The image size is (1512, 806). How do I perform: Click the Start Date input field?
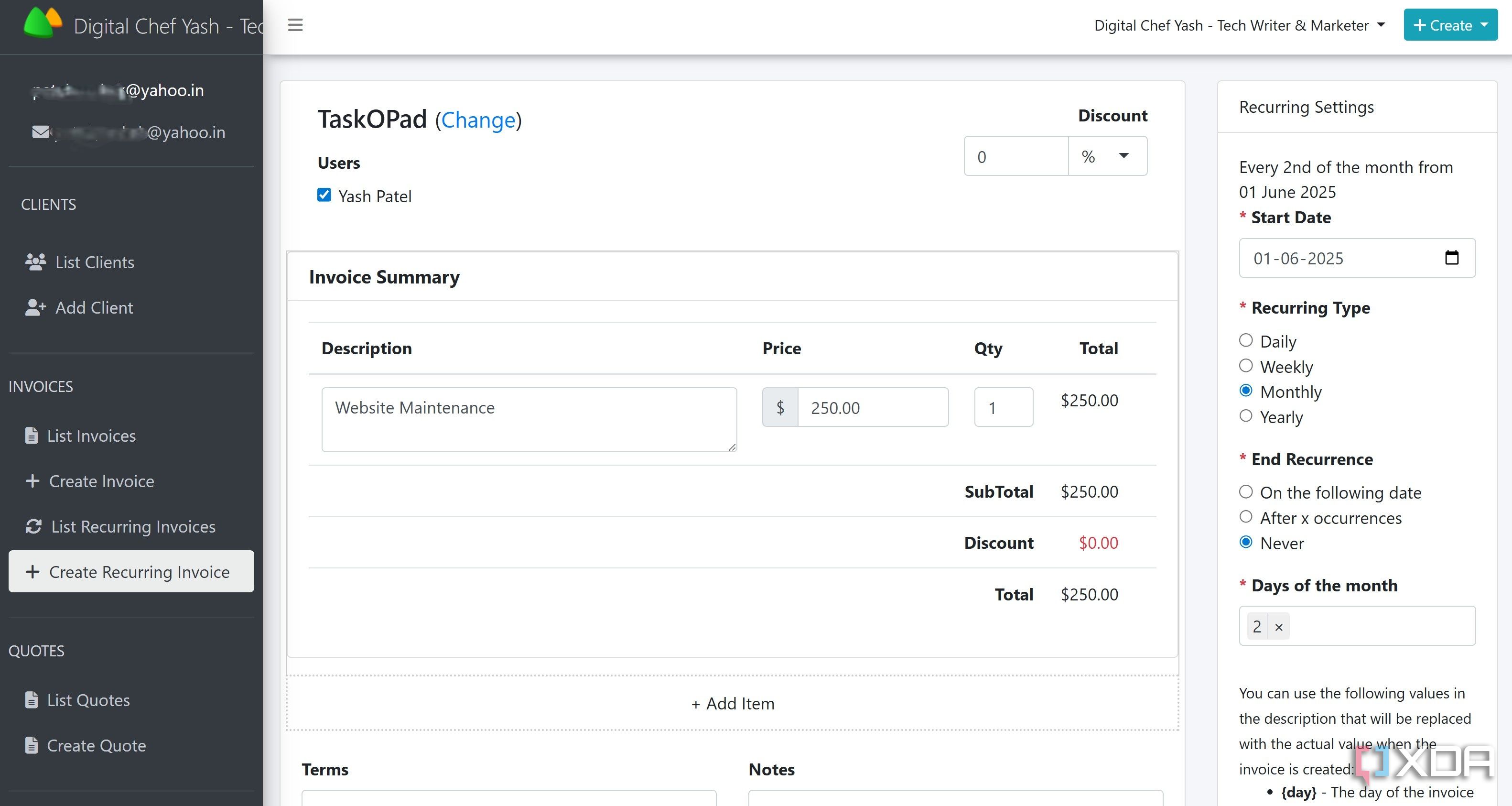[x=1357, y=258]
